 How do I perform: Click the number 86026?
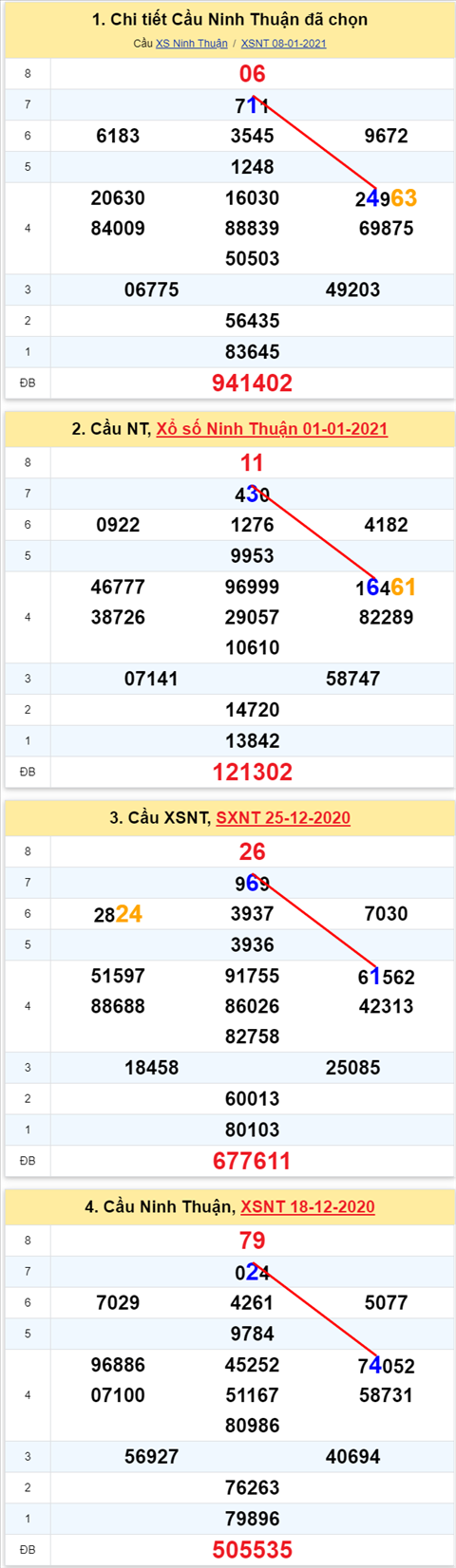253,1007
